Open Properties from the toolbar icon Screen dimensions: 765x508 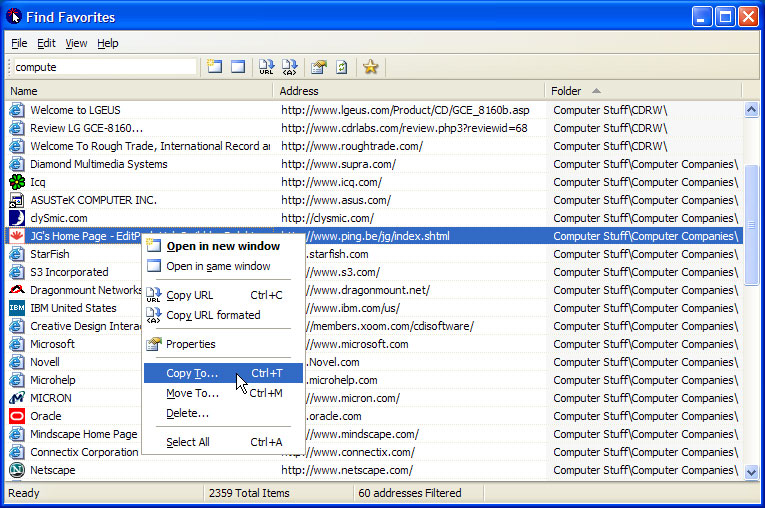[319, 67]
